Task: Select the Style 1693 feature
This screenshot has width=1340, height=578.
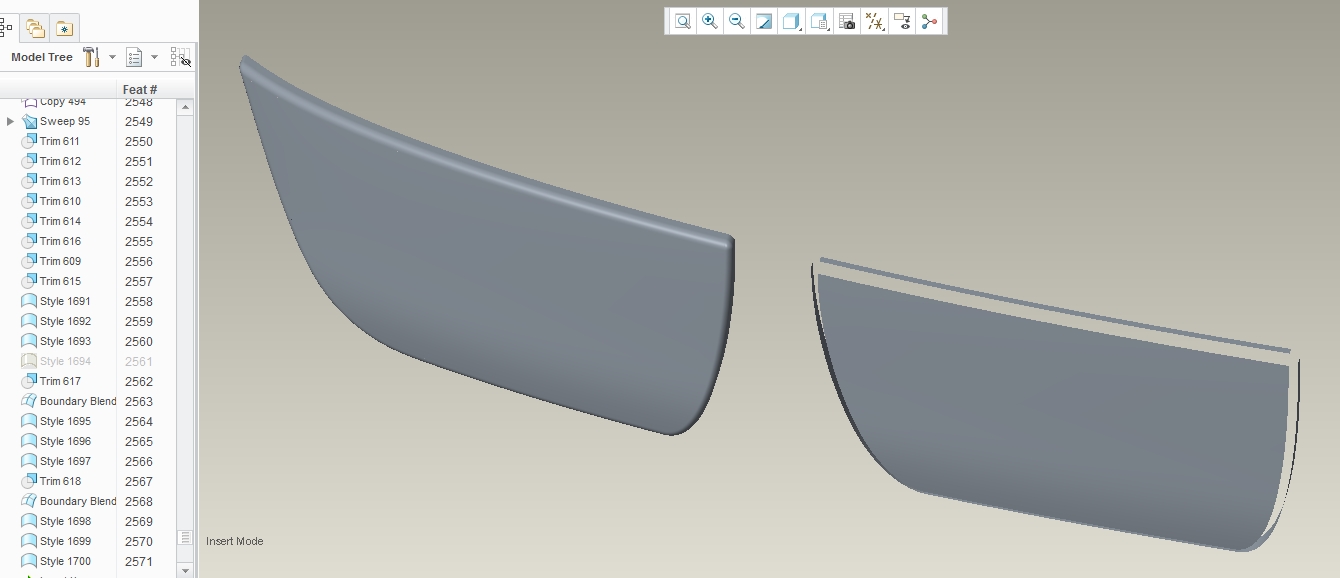Action: [65, 341]
